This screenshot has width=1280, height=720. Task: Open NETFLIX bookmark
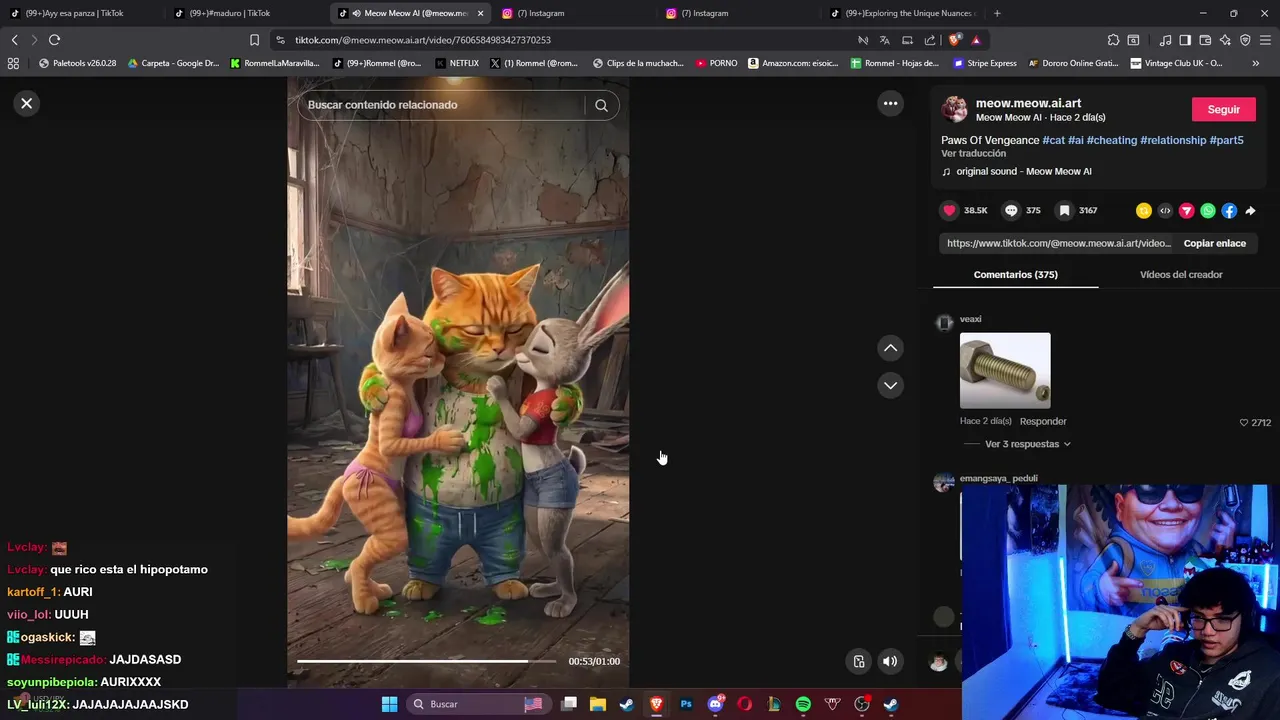(x=457, y=63)
